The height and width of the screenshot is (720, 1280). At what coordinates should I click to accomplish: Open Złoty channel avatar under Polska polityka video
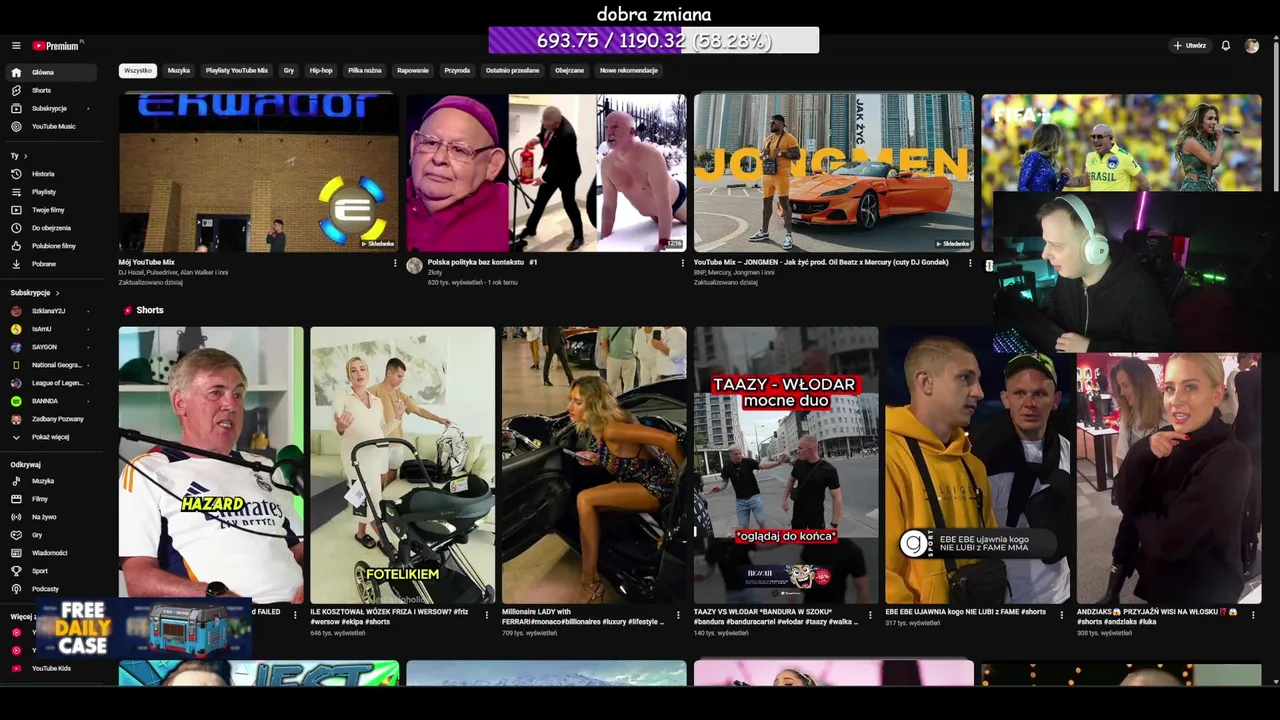pos(414,266)
